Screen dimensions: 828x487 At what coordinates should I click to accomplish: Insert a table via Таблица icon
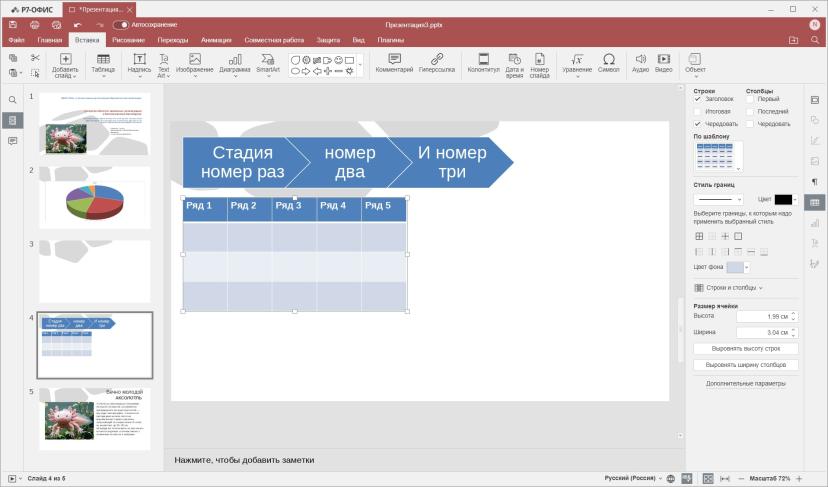103,65
